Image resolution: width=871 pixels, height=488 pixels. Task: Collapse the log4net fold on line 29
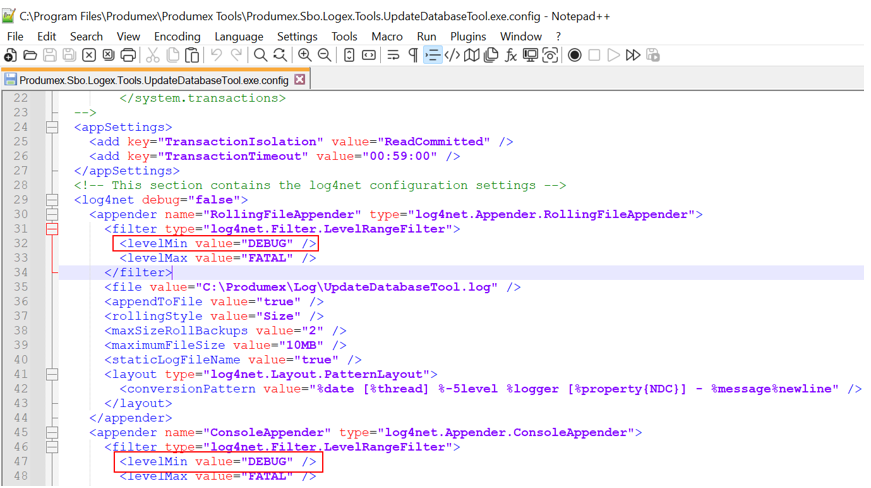point(52,200)
